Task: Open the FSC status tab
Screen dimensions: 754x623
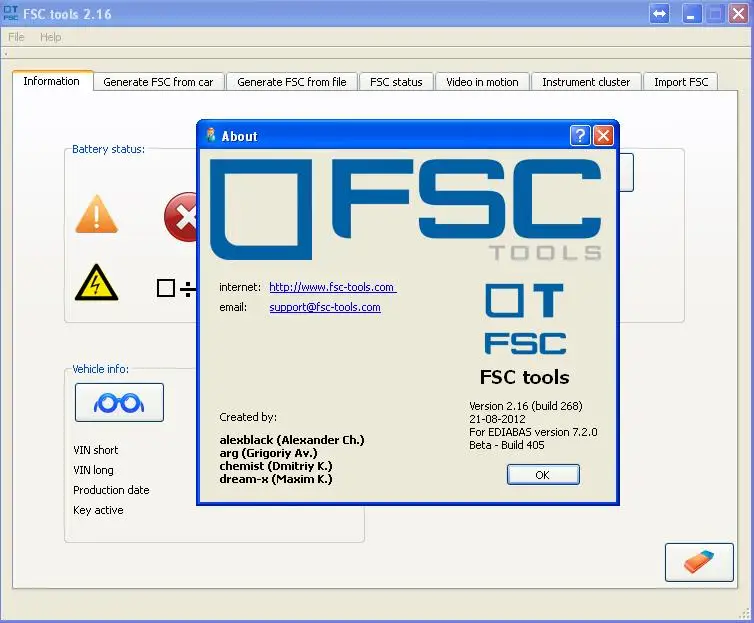Action: tap(396, 82)
